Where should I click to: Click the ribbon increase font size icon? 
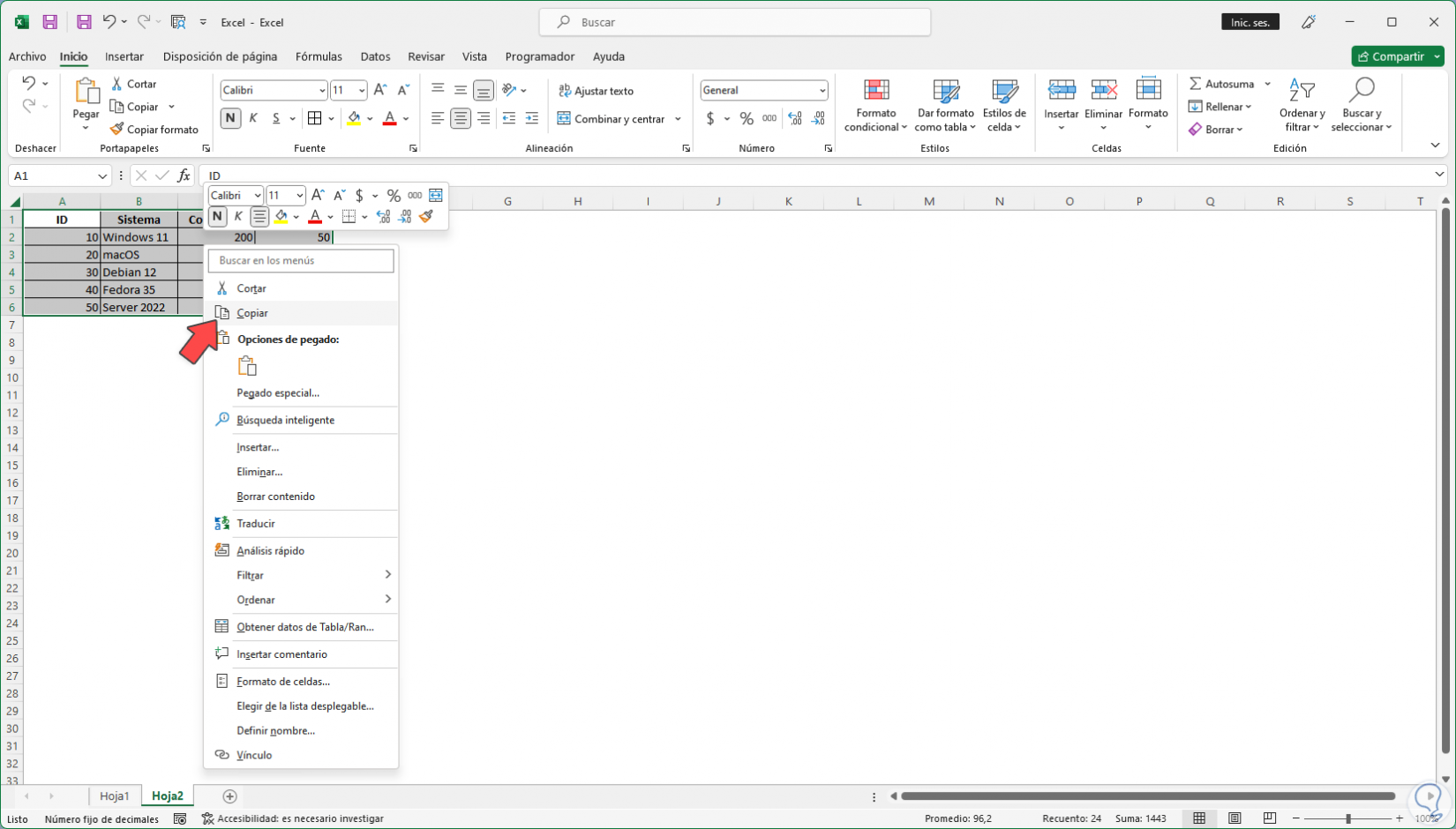(x=380, y=90)
